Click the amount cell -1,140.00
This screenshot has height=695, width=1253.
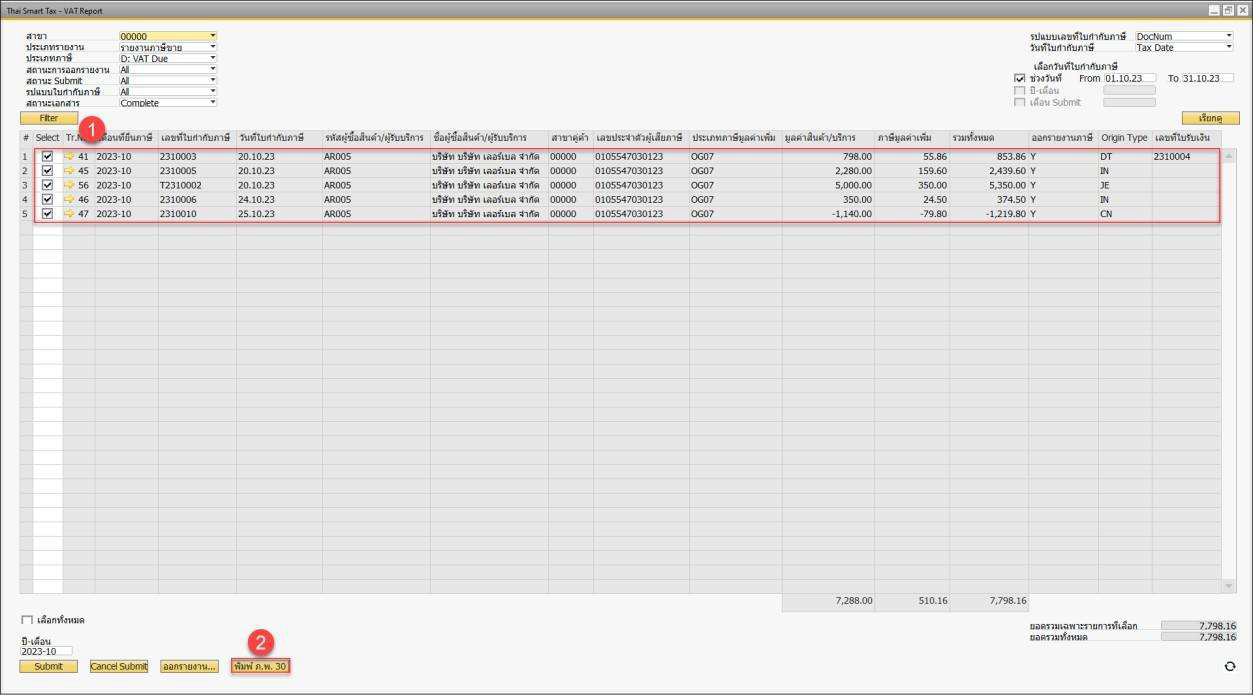click(828, 213)
